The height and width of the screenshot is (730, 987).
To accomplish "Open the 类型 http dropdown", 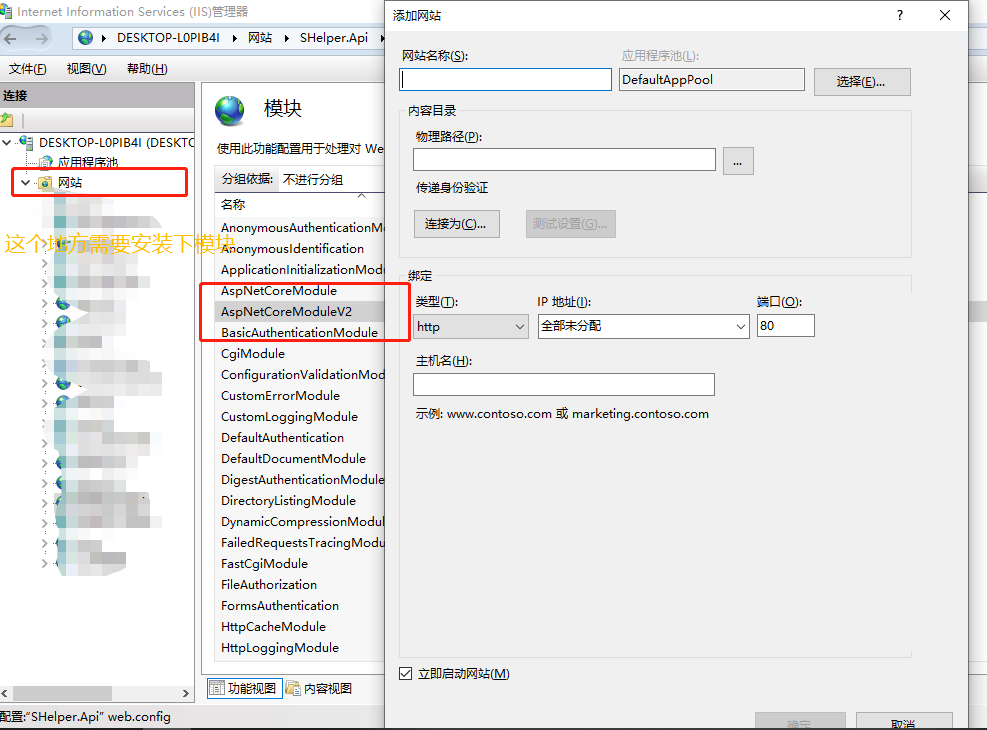I will (471, 327).
